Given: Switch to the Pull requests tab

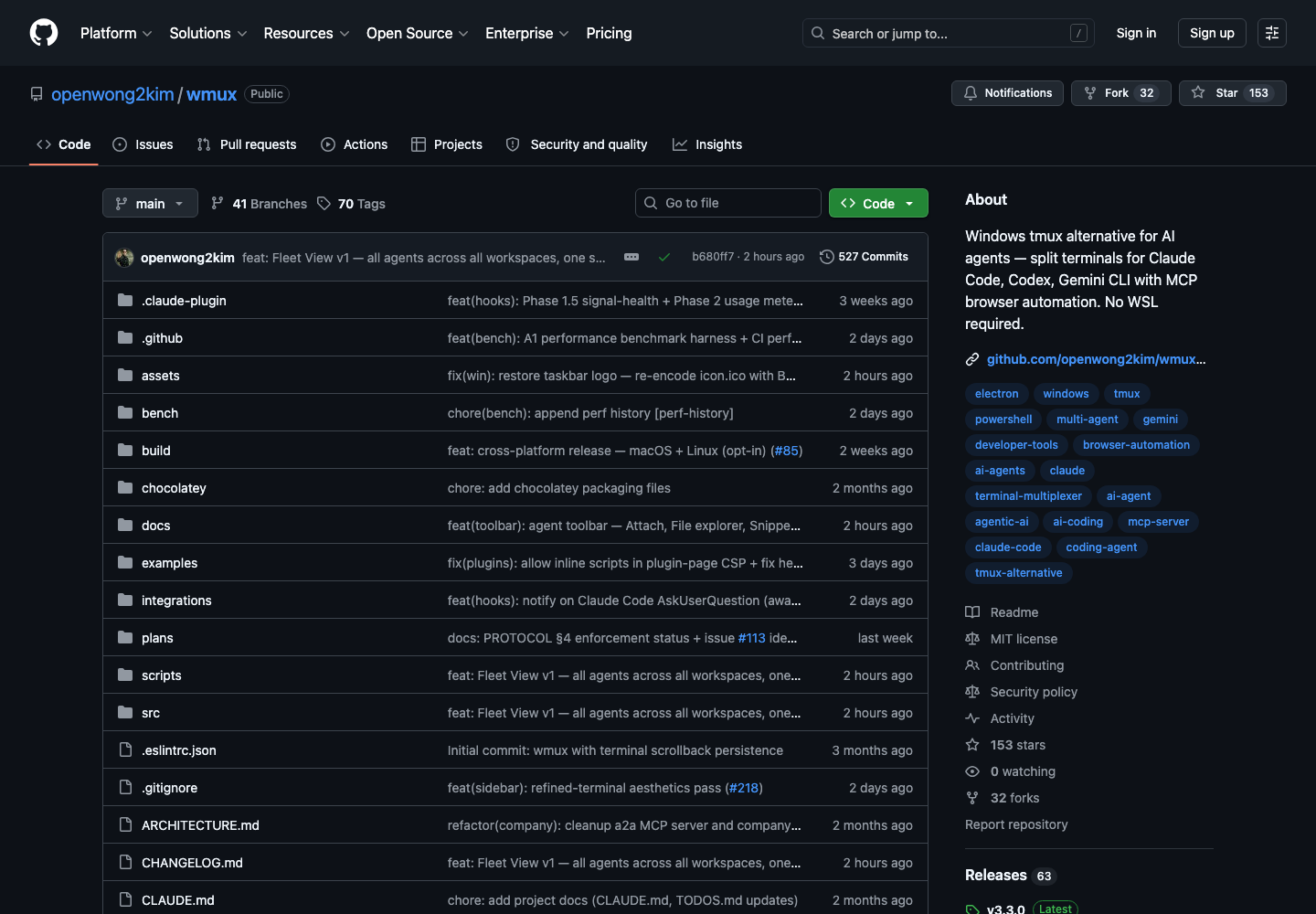Looking at the screenshot, I should [247, 144].
